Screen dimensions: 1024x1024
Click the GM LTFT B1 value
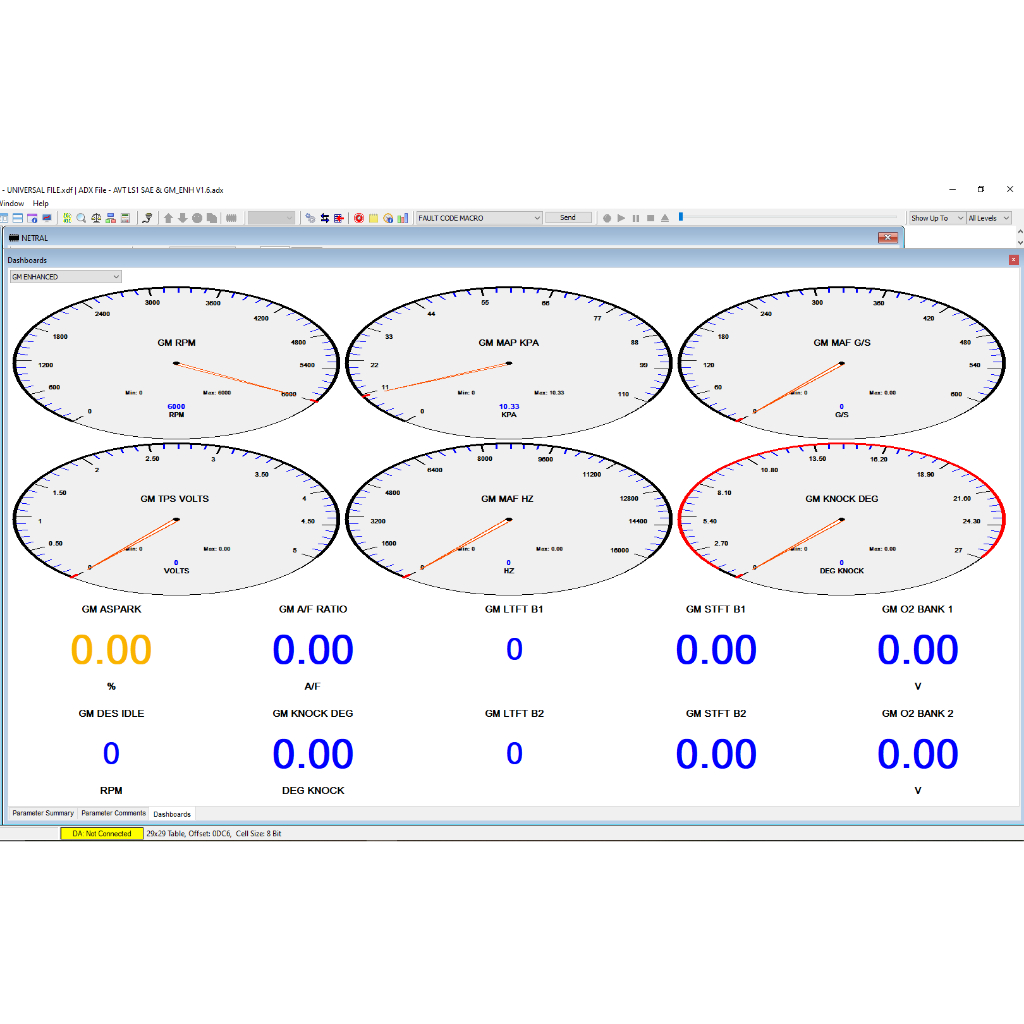(515, 649)
